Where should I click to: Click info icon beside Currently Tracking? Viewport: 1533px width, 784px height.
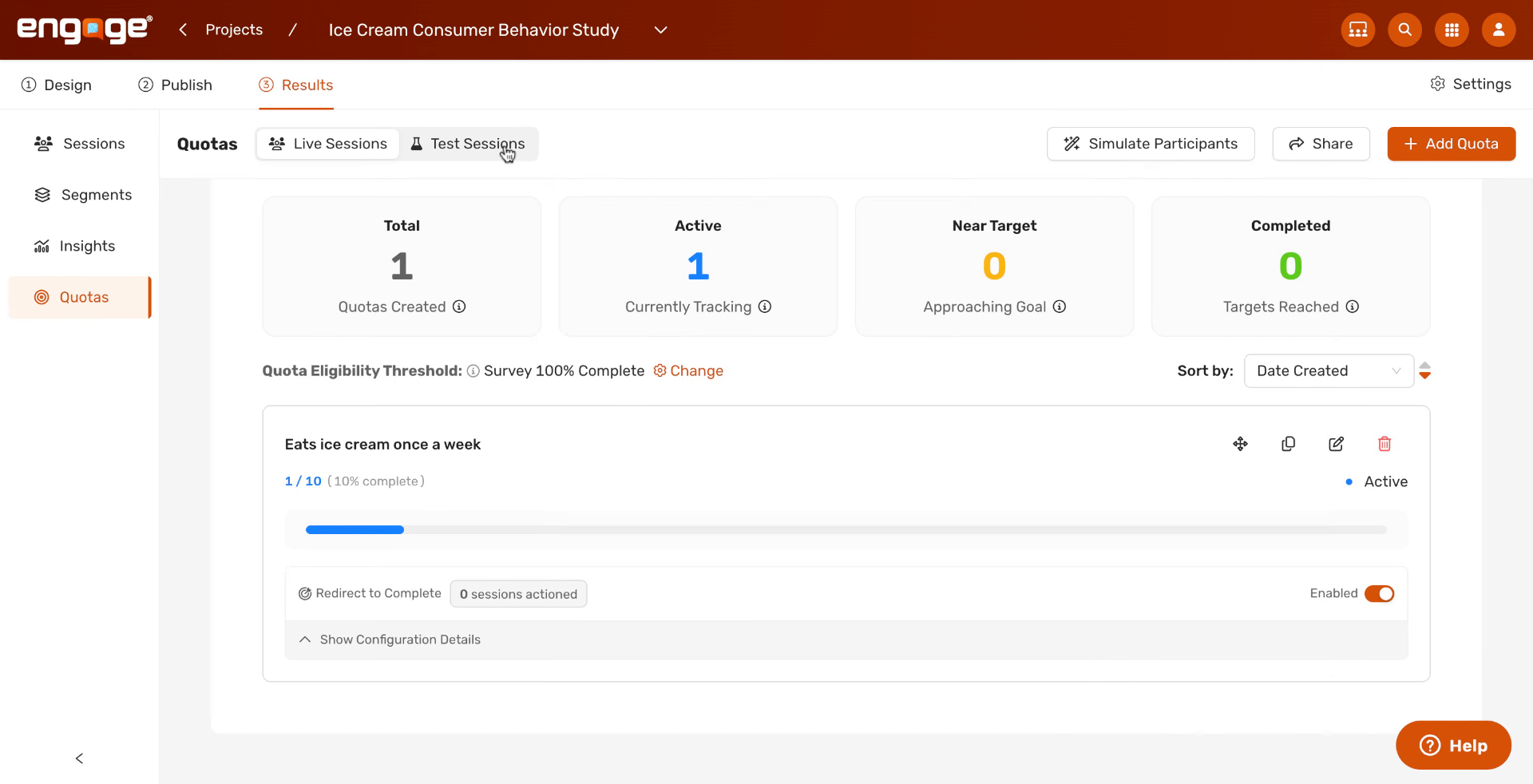[765, 307]
